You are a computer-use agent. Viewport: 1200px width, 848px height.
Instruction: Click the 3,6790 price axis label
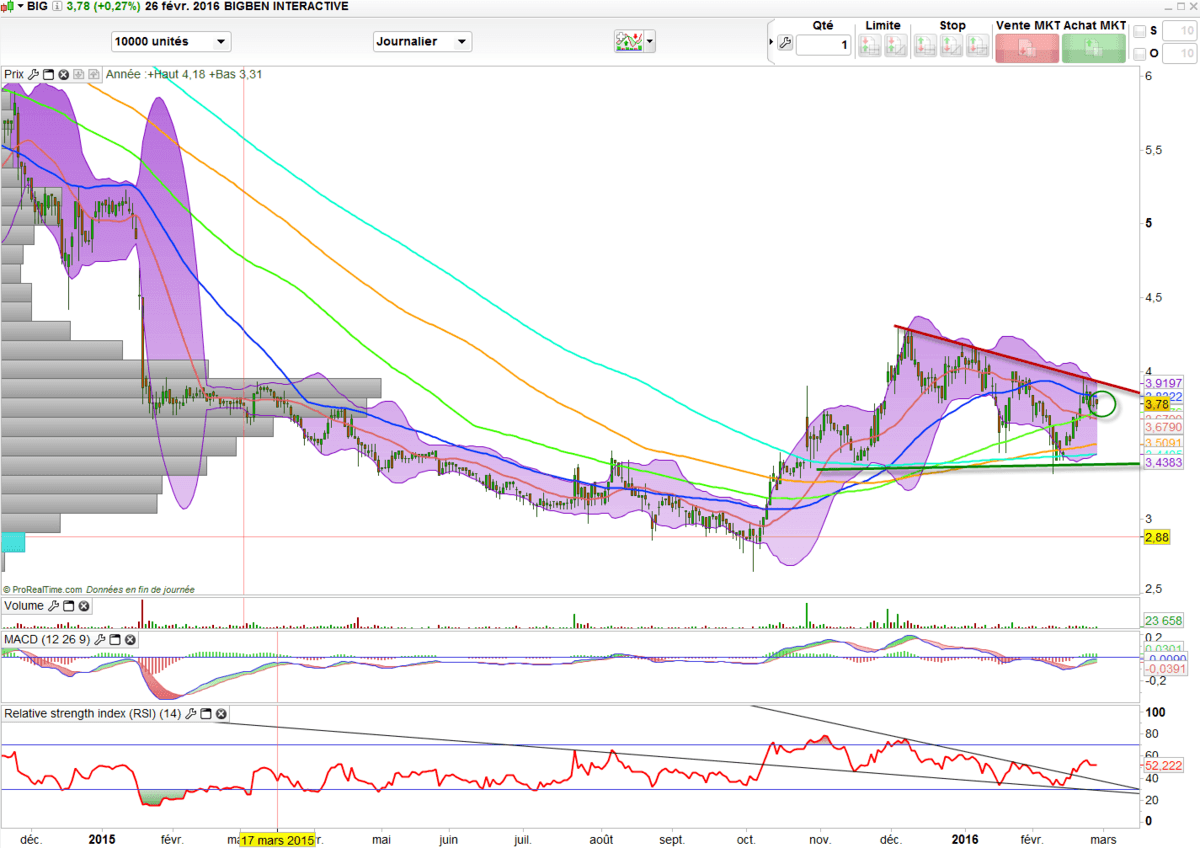(1164, 427)
